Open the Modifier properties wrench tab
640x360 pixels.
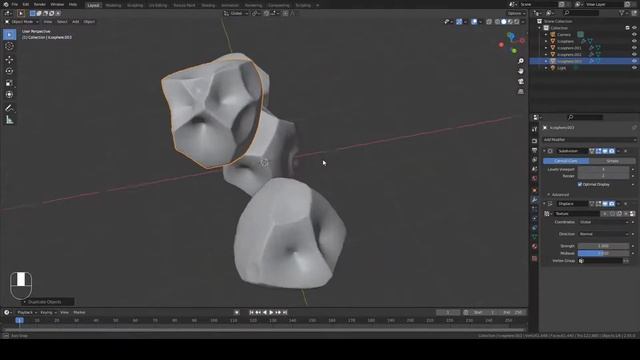[x=534, y=200]
